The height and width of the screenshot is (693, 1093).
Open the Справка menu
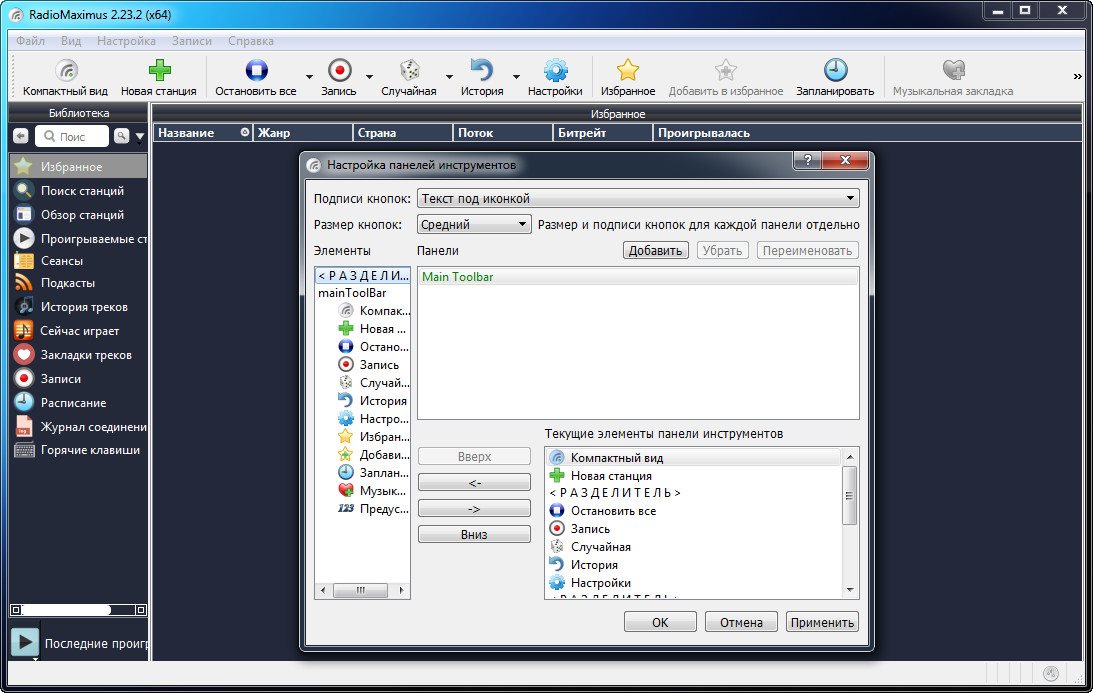coord(250,41)
